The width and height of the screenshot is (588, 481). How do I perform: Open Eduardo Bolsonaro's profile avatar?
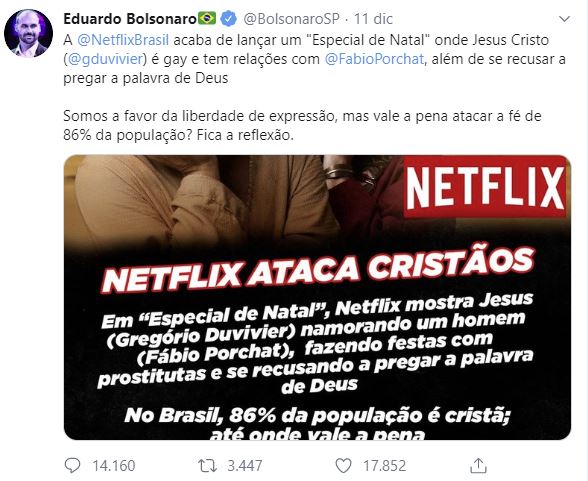coord(28,33)
